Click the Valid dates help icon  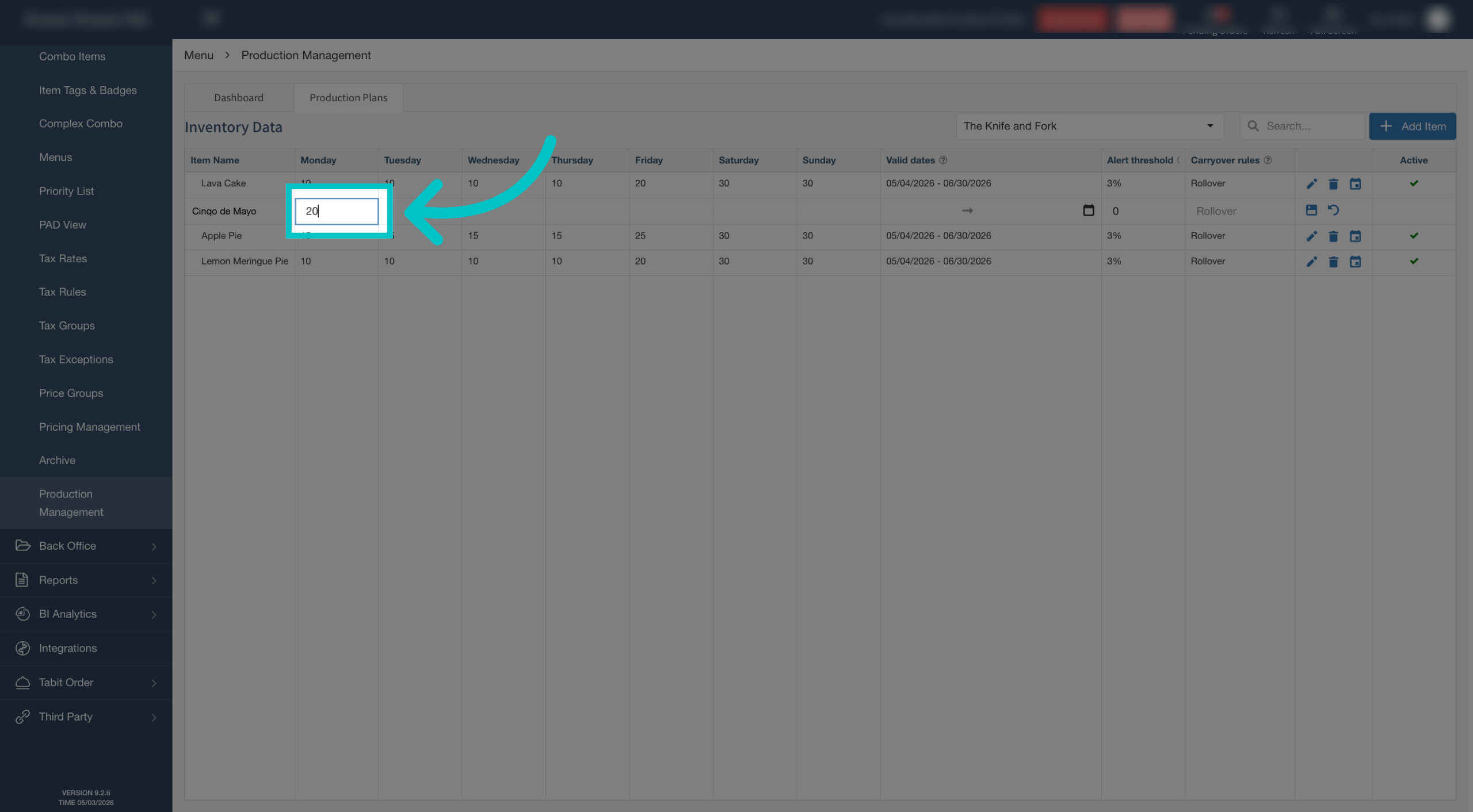point(943,160)
